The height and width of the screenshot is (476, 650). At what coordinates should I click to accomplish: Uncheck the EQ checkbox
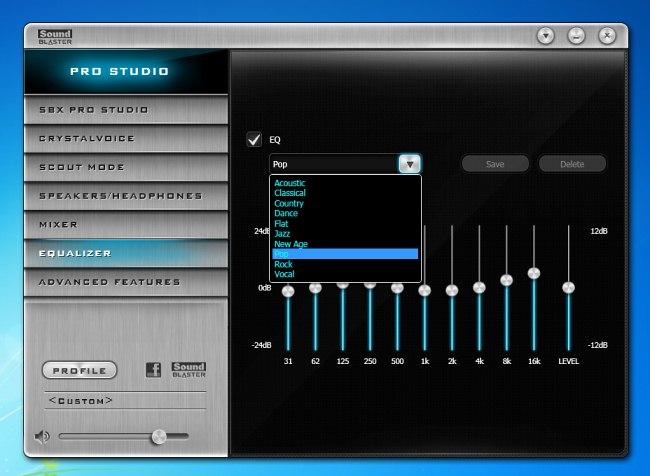254,139
